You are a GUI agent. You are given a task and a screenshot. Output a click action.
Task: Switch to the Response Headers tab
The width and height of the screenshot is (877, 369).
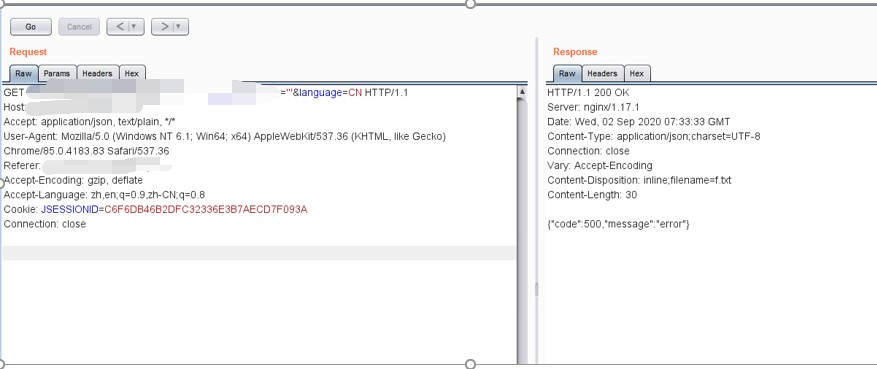click(x=602, y=73)
